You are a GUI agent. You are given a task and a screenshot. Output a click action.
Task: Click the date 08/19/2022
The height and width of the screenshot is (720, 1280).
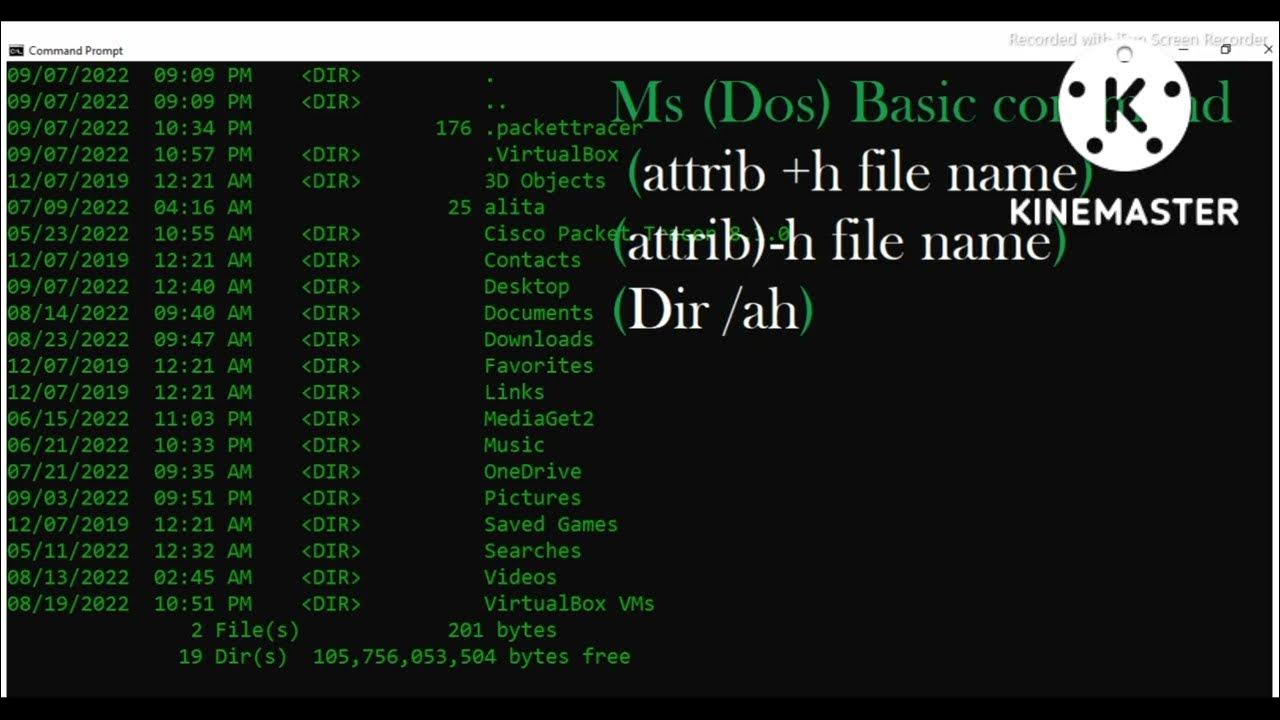coord(68,604)
